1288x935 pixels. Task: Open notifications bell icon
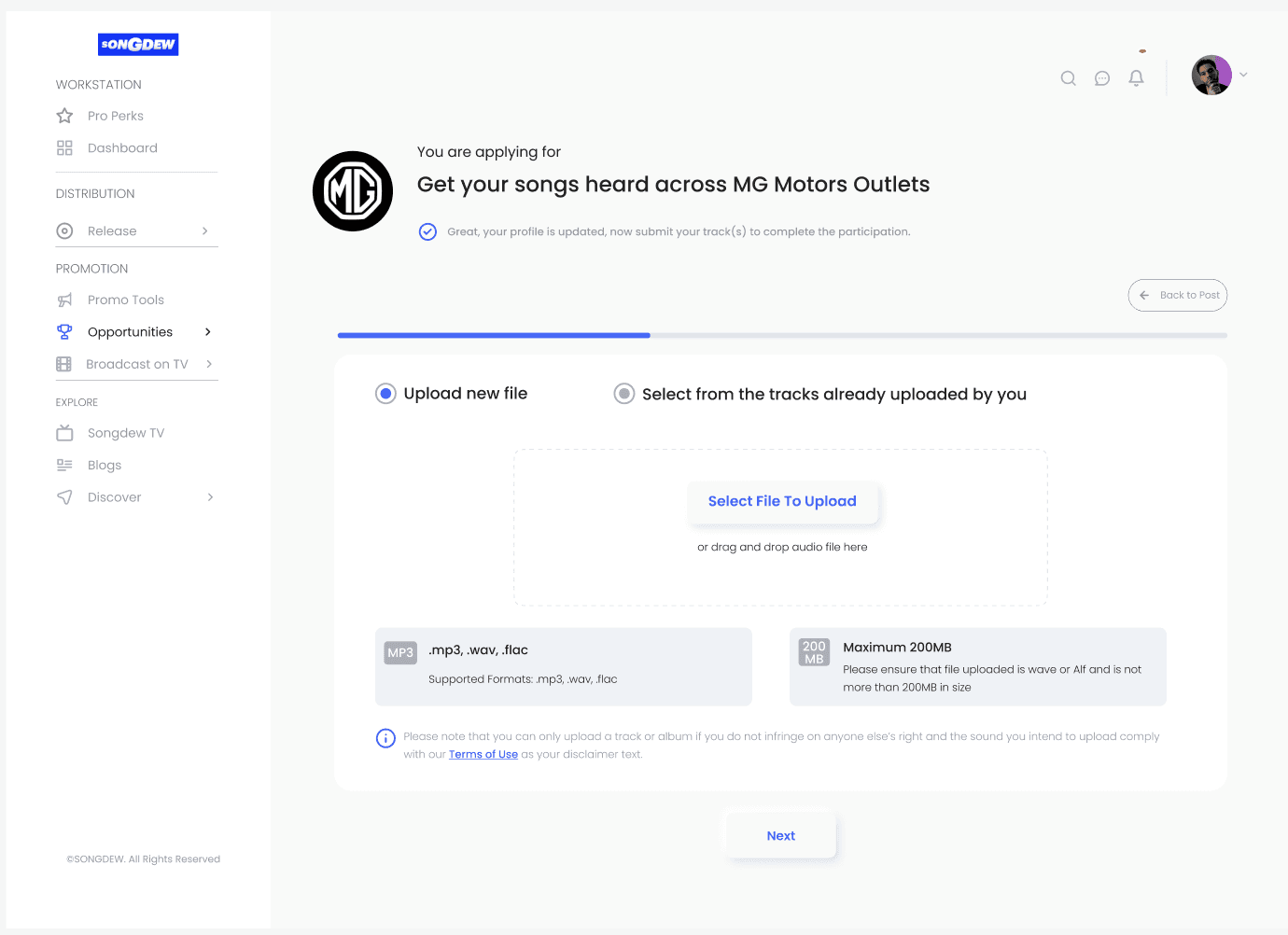click(1136, 78)
